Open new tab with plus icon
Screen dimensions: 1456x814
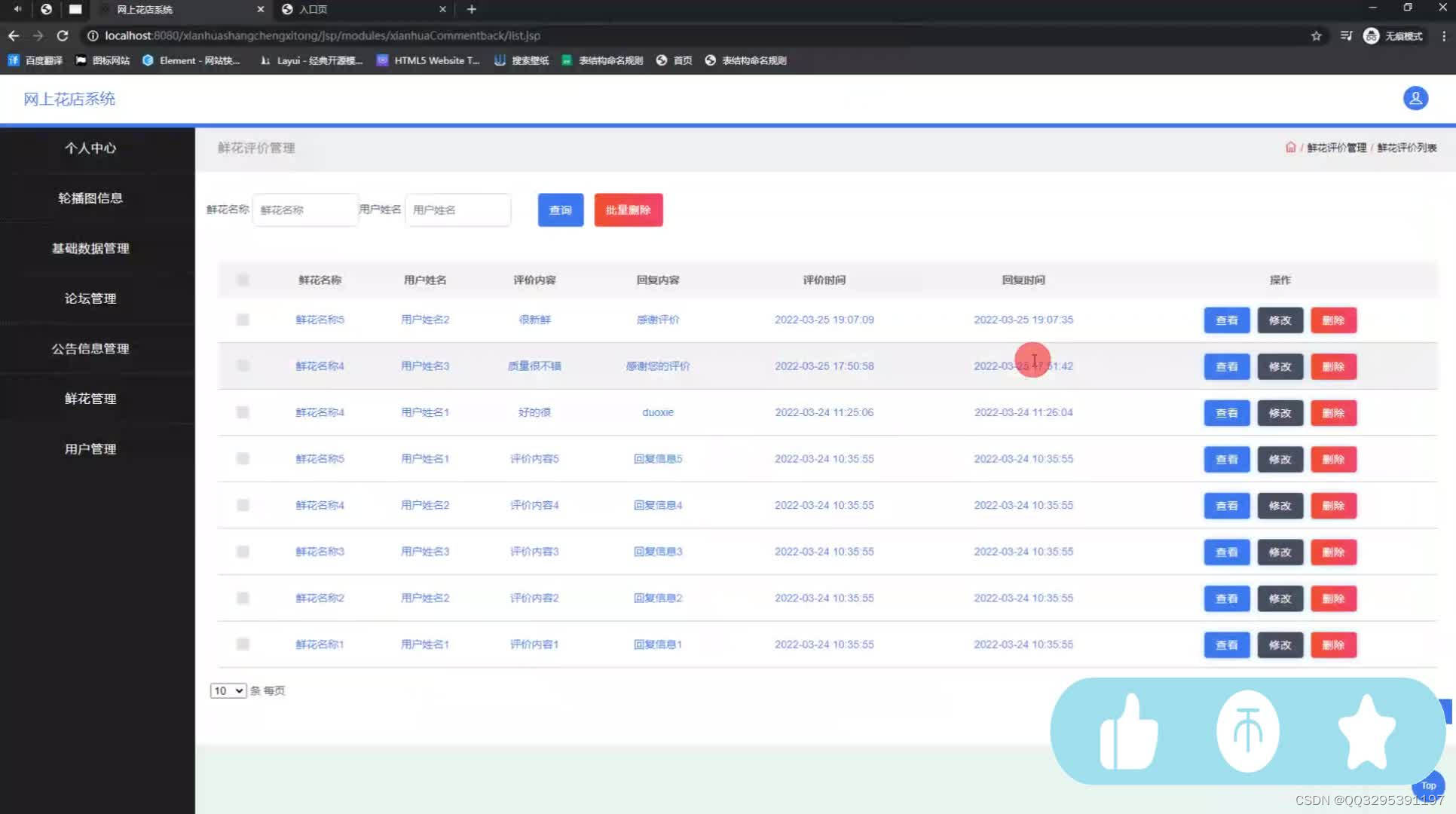point(471,9)
